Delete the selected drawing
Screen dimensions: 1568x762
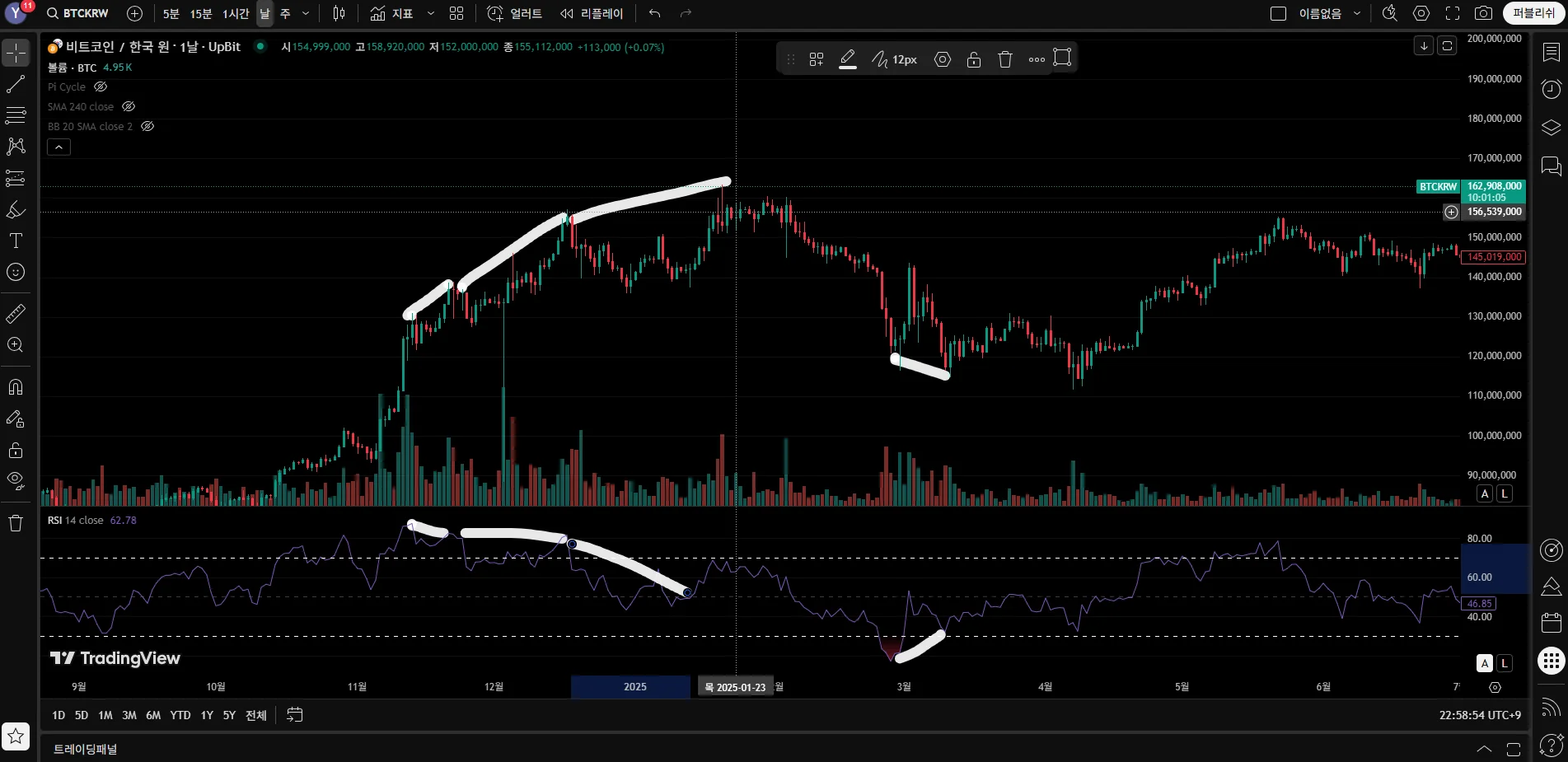pyautogui.click(x=1005, y=59)
